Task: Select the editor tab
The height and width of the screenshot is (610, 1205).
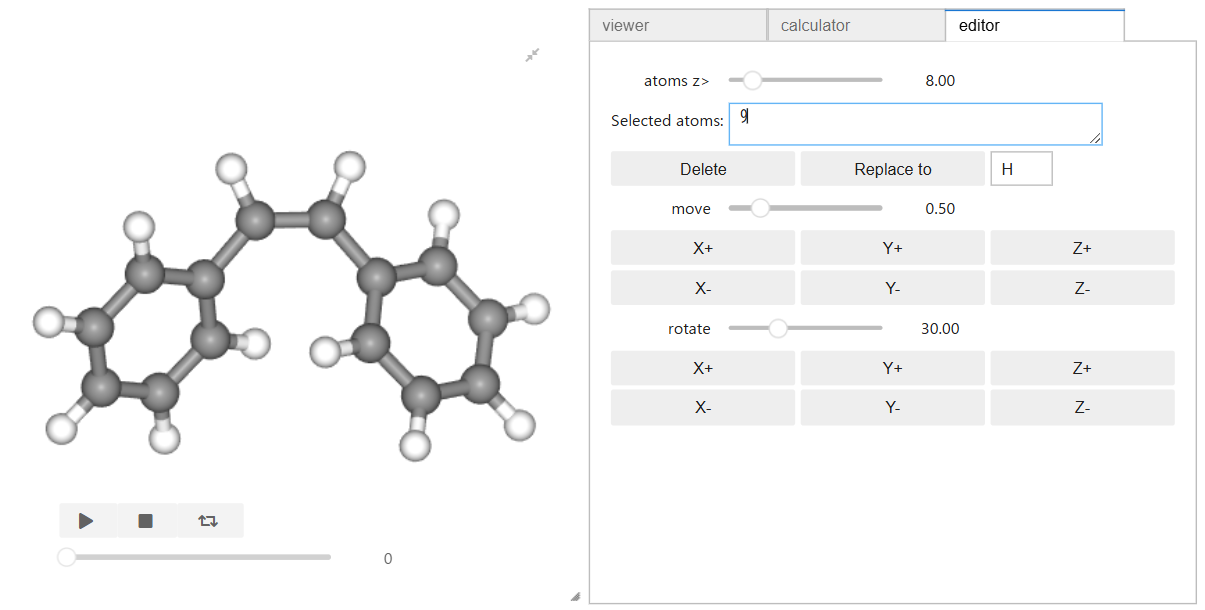Action: click(1034, 25)
